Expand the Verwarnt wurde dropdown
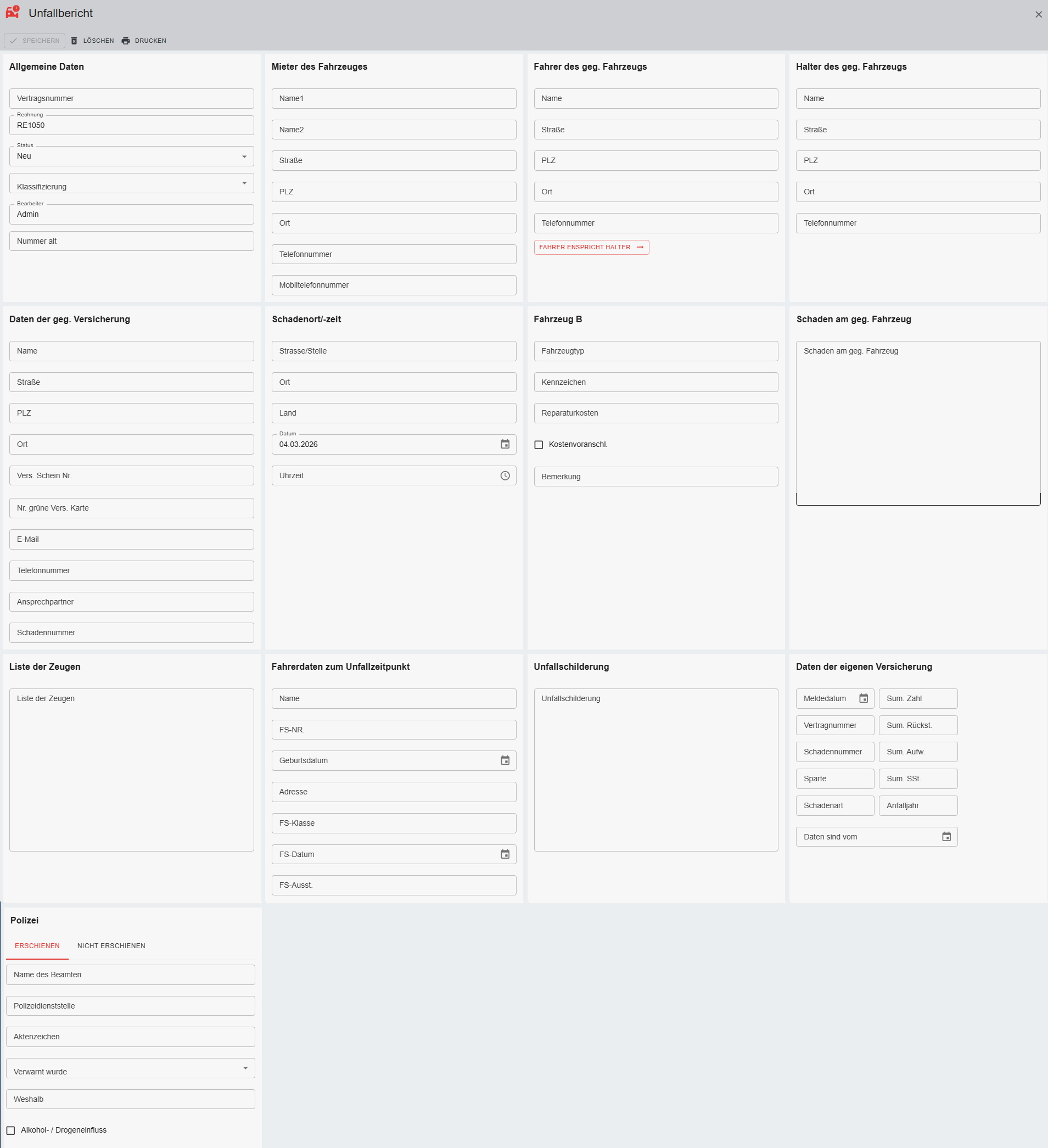1048x1148 pixels. (245, 1068)
